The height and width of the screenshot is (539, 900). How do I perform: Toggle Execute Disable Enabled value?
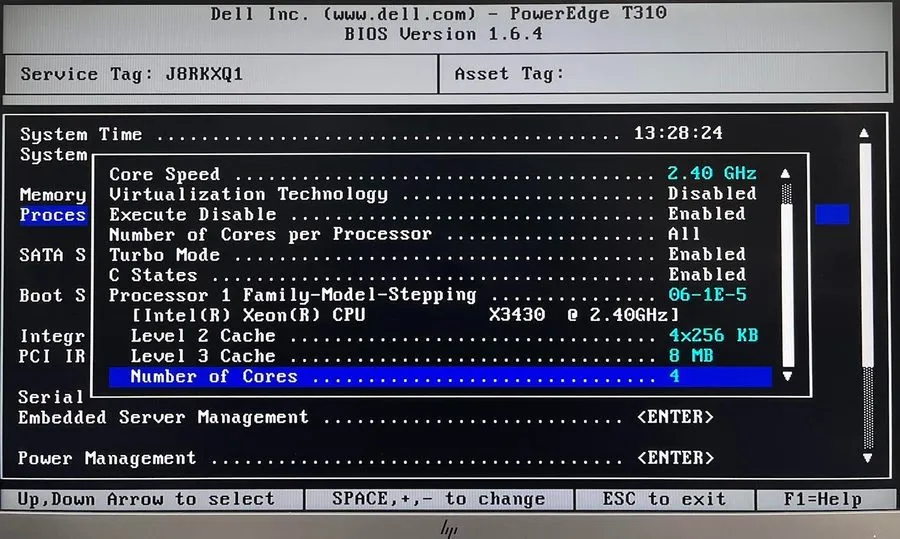(x=707, y=214)
